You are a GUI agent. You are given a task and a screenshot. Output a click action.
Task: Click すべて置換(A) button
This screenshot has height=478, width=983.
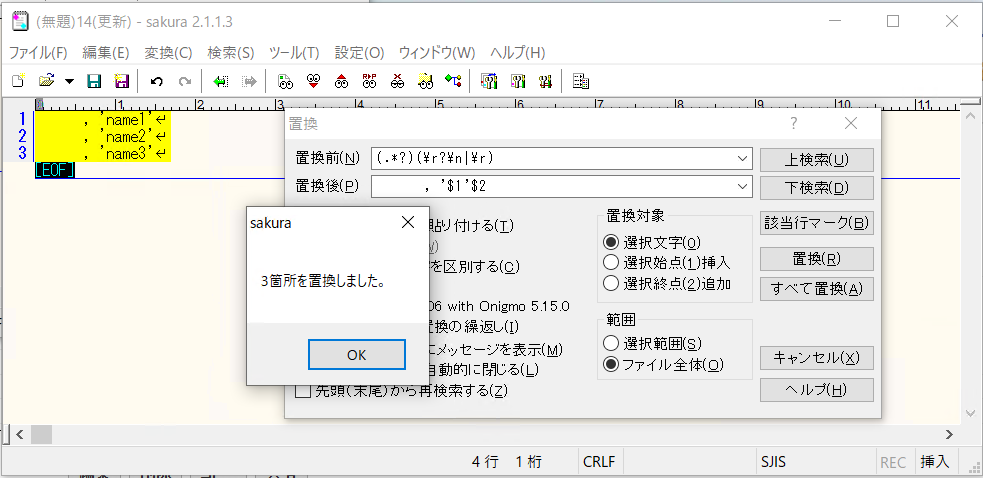(x=816, y=289)
